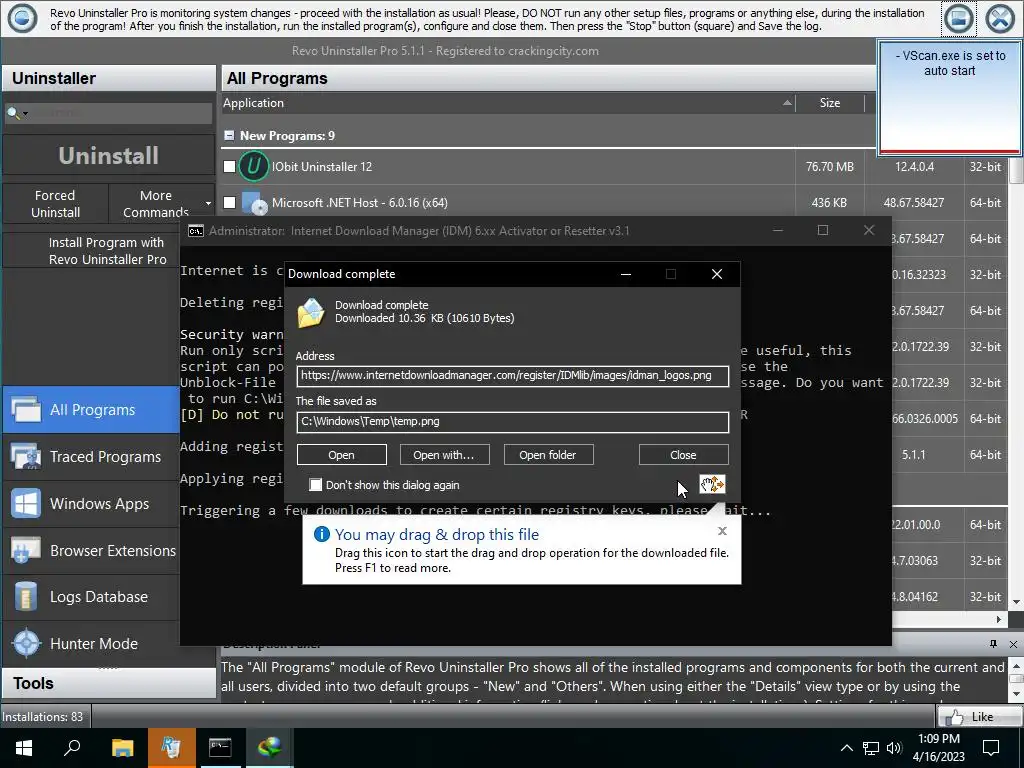Click the Uninstaller section header

click(x=108, y=78)
